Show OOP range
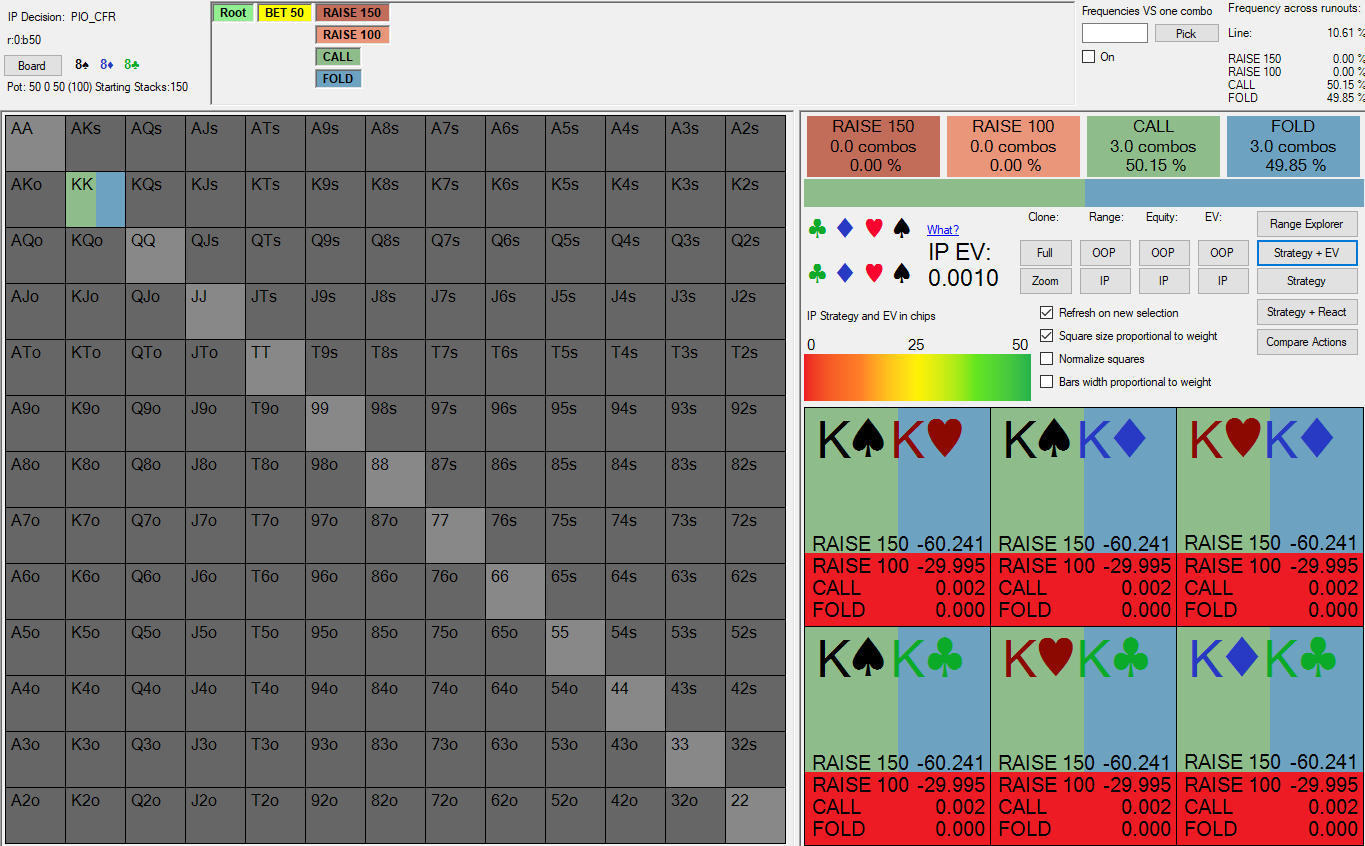The image size is (1365, 846). tap(1104, 253)
